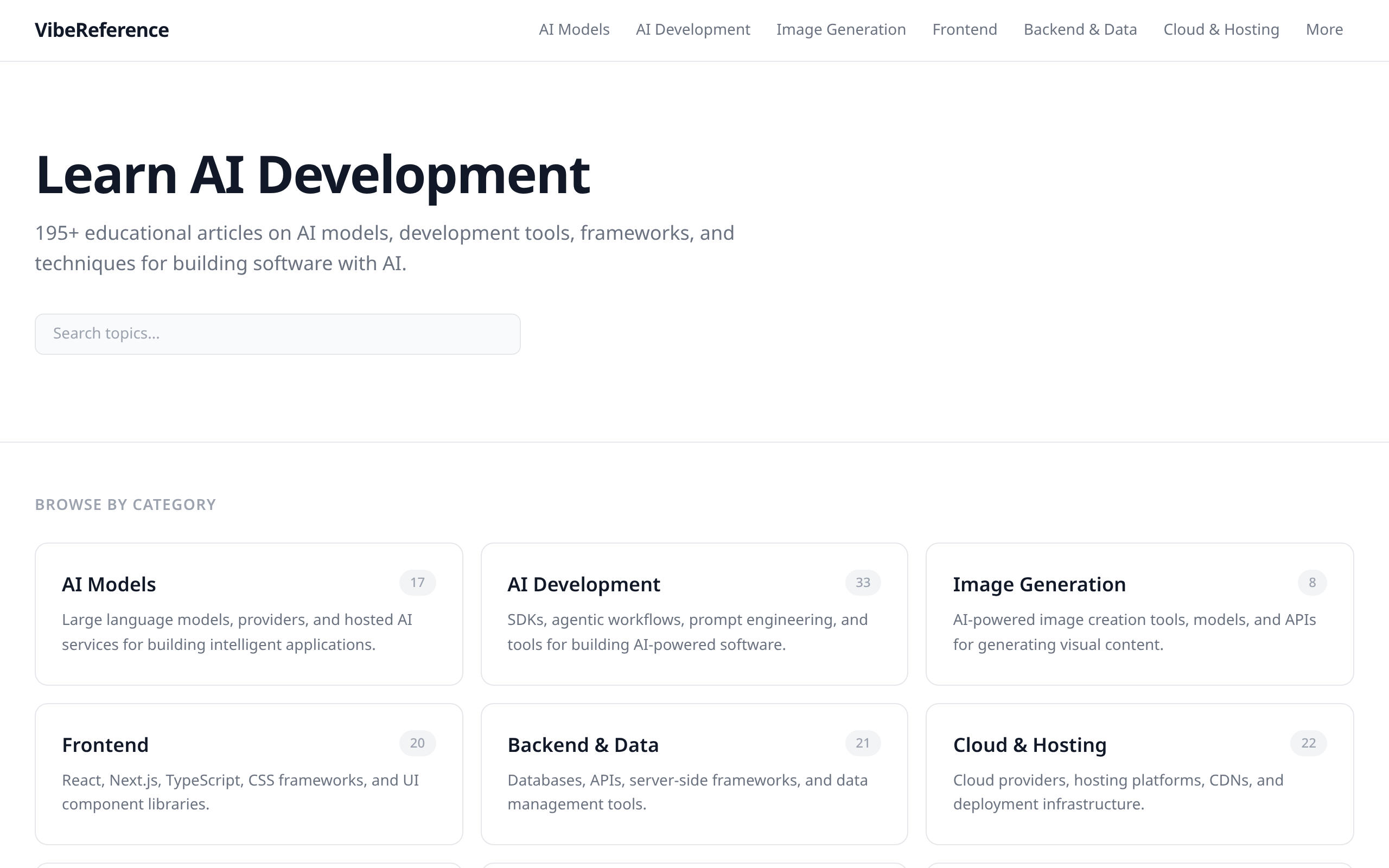1389x868 pixels.
Task: Go to Image Generation in navbar
Action: (x=841, y=29)
